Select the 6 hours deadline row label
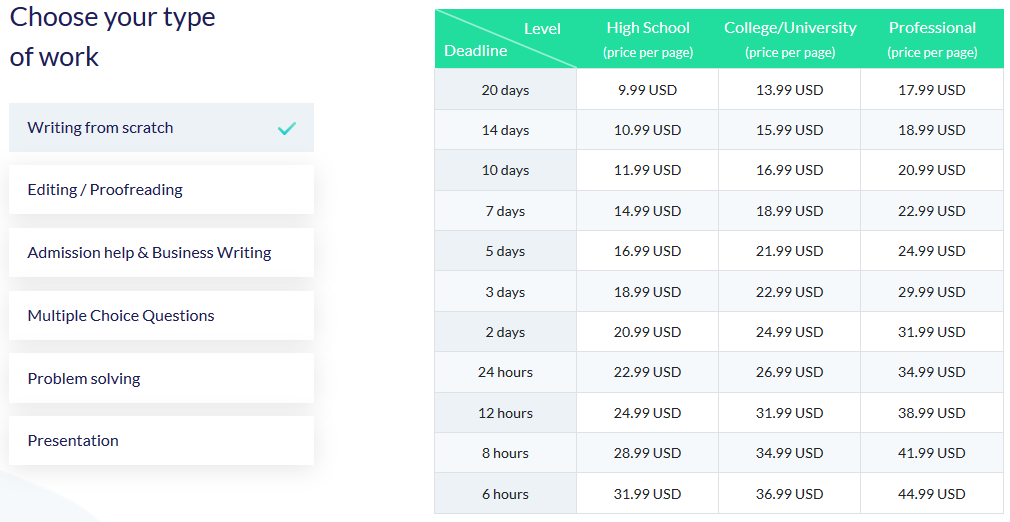 click(506, 494)
